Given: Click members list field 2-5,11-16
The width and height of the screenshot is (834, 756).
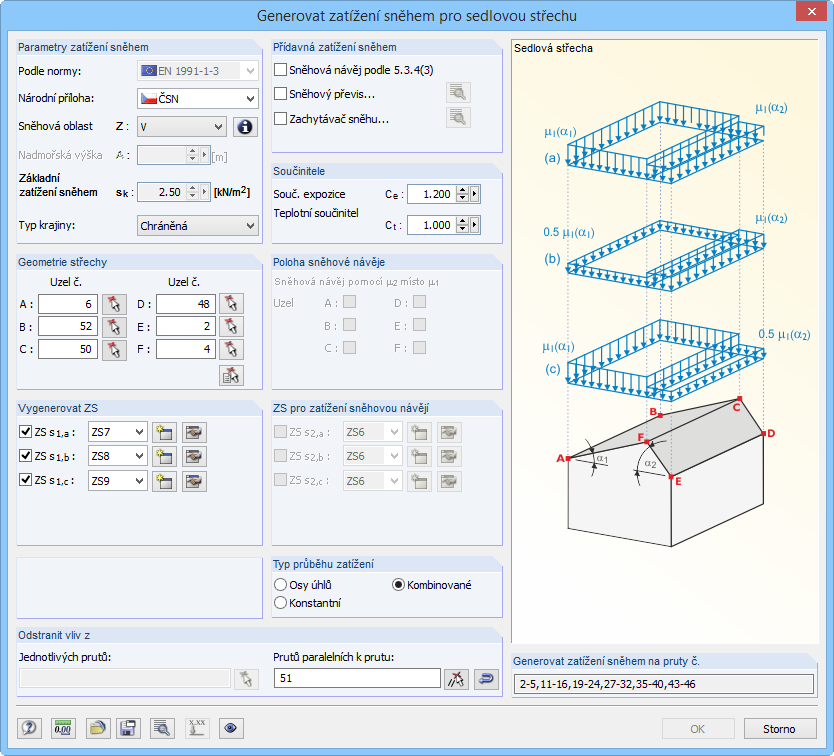Looking at the screenshot, I should tap(664, 684).
